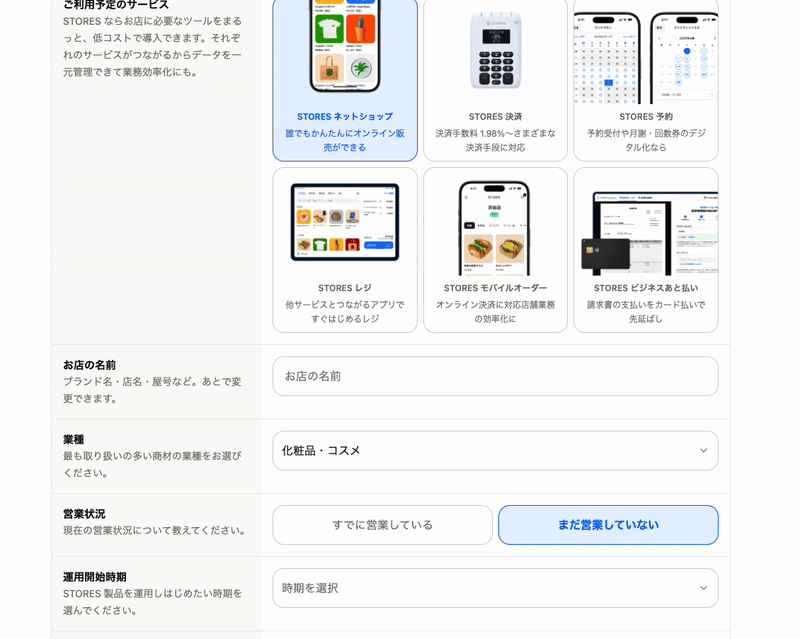Click the お店の名前 section label

pos(89,365)
